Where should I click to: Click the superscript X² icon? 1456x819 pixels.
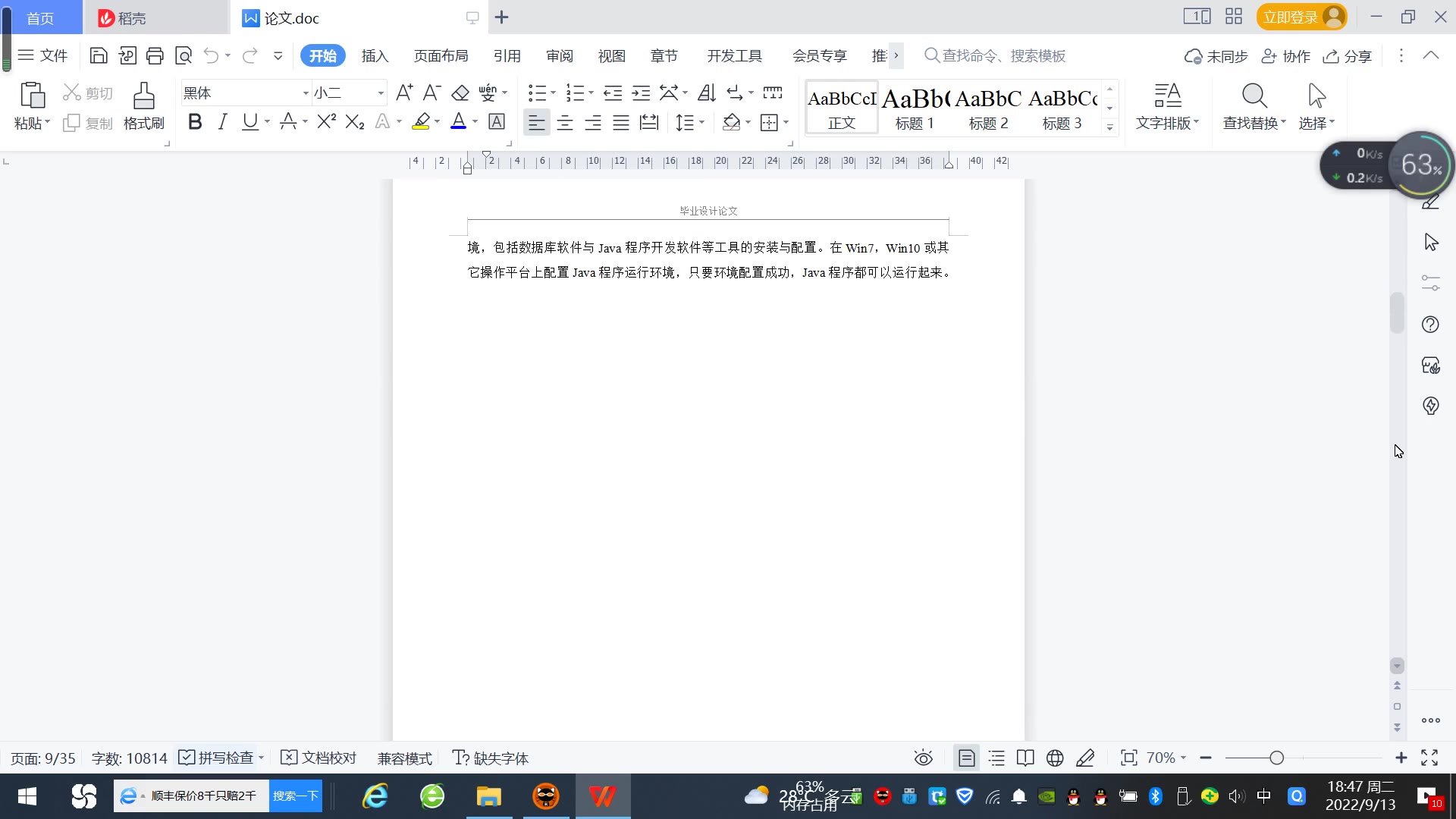tap(327, 122)
